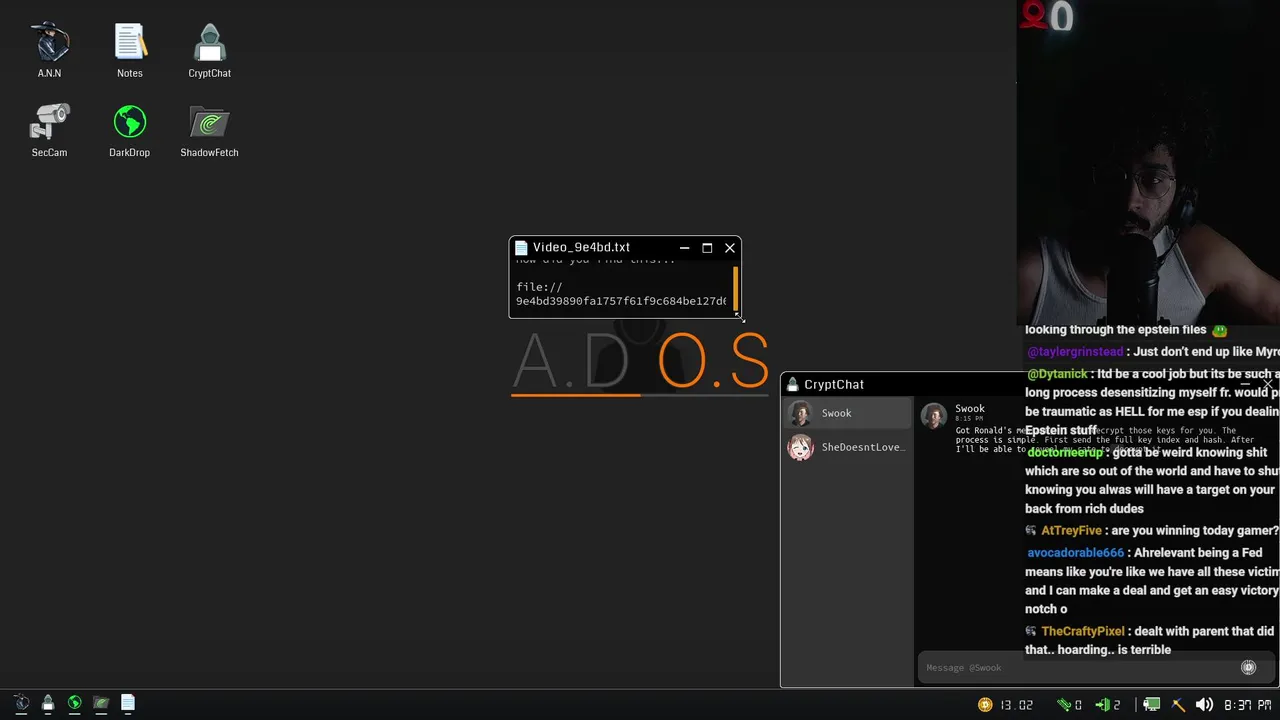The width and height of the screenshot is (1280, 720).
Task: Click the pickaxe mining tray icon
Action: click(1179, 705)
